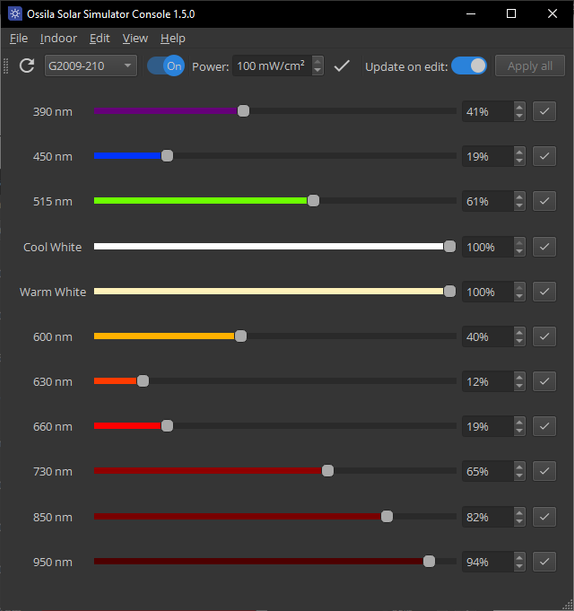
Task: Disable the Update on edit toggle
Action: (x=469, y=66)
